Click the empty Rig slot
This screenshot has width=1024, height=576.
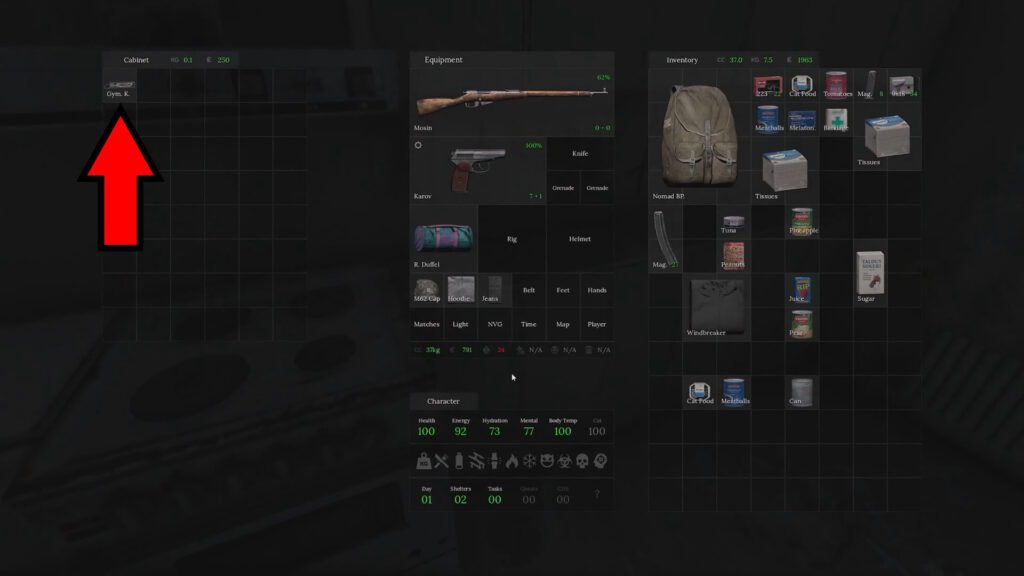(512, 238)
